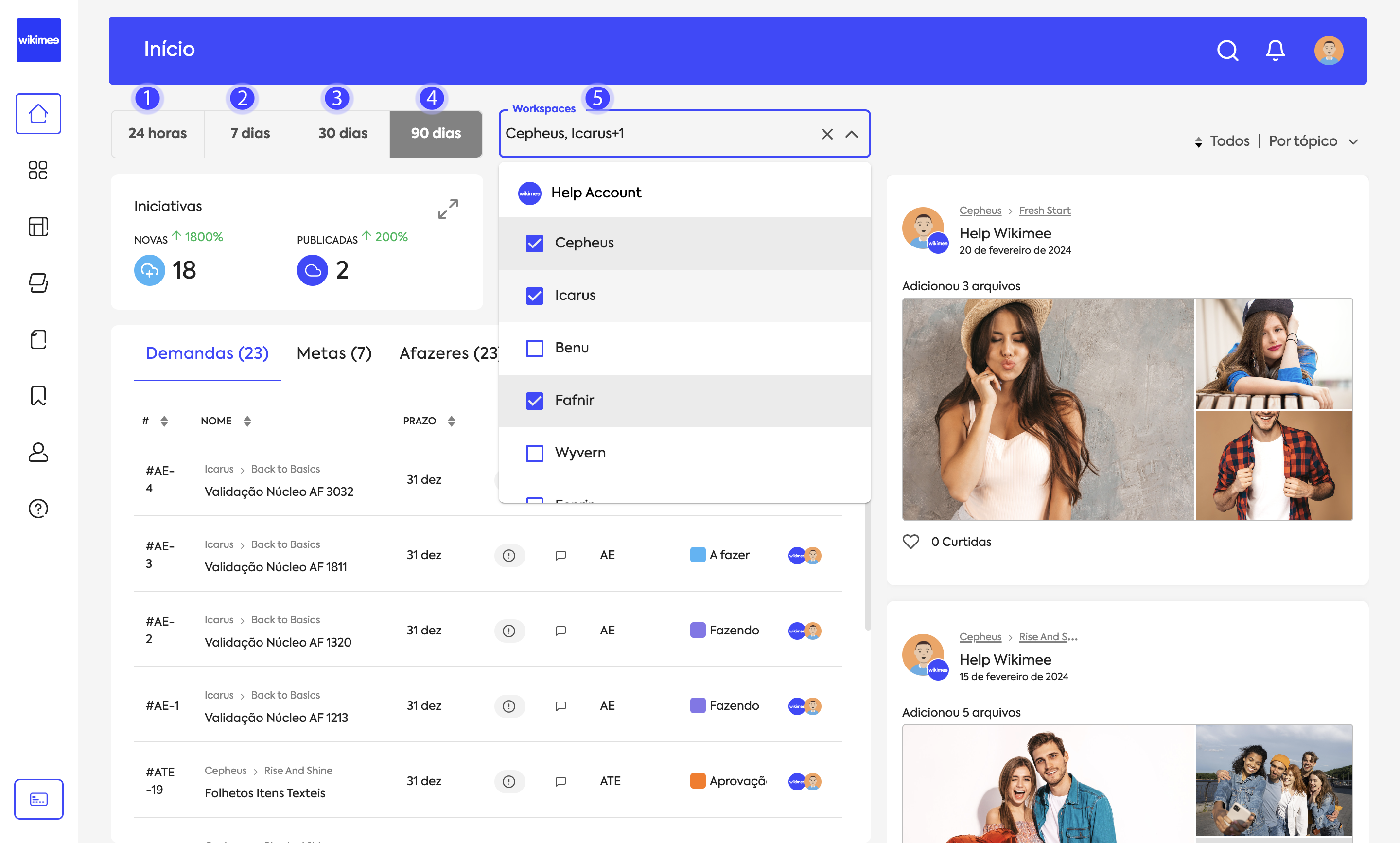Select the 7 dias period tab
The image size is (1400, 843).
tap(250, 134)
